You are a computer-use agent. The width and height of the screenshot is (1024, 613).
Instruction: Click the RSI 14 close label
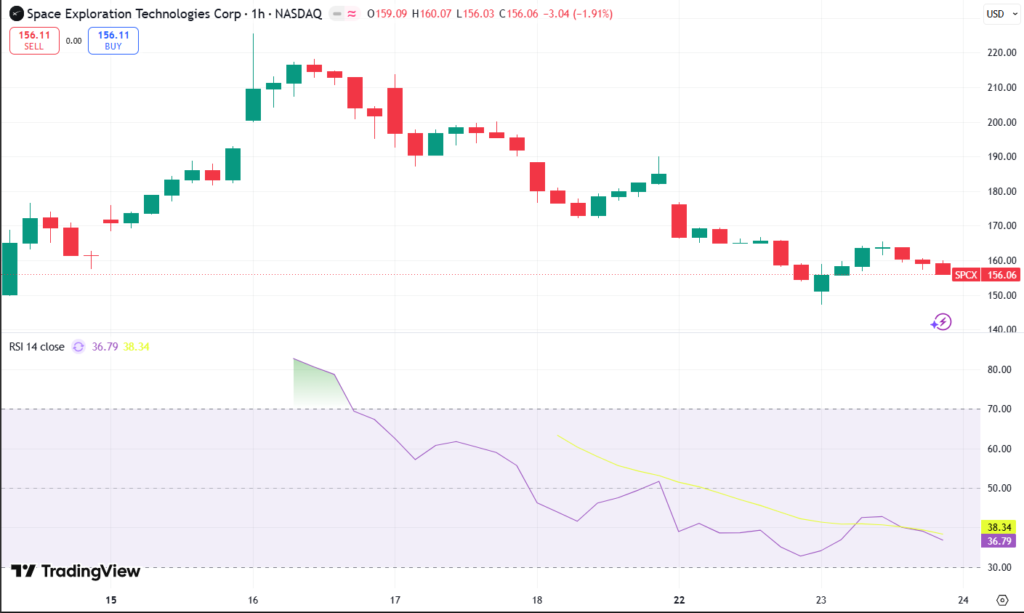coord(37,347)
